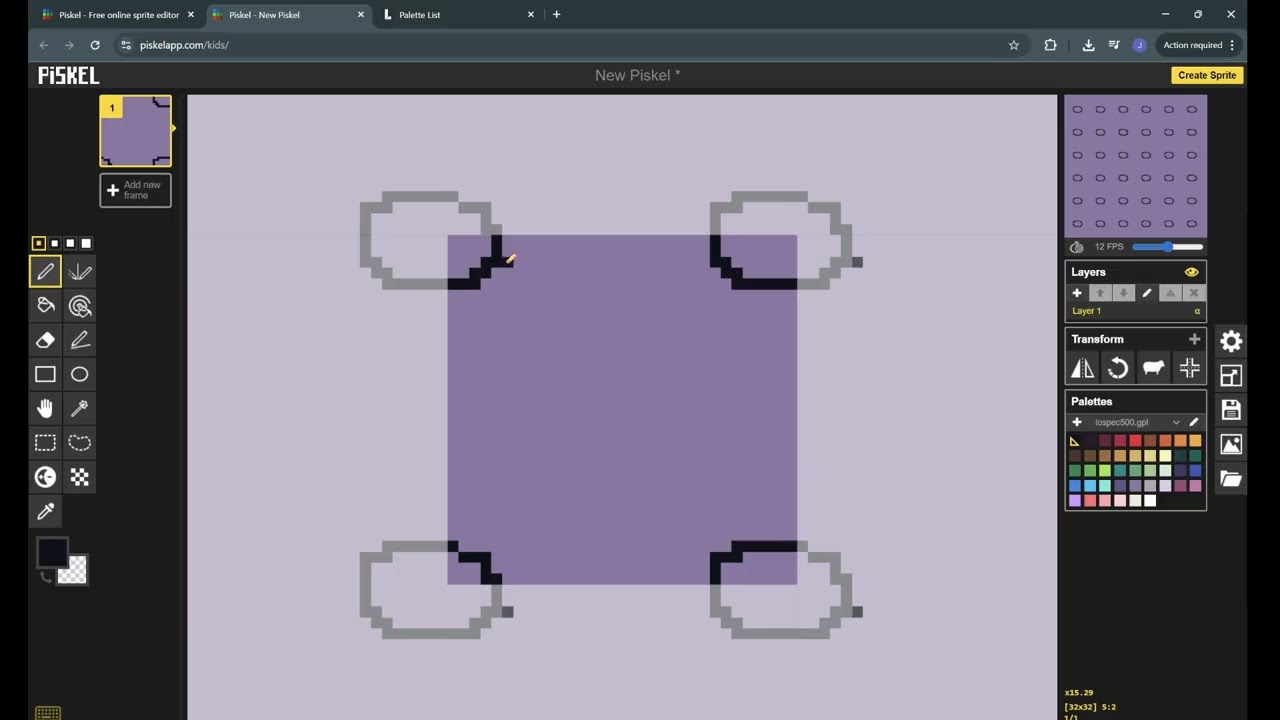Reload the browser page

point(95,45)
